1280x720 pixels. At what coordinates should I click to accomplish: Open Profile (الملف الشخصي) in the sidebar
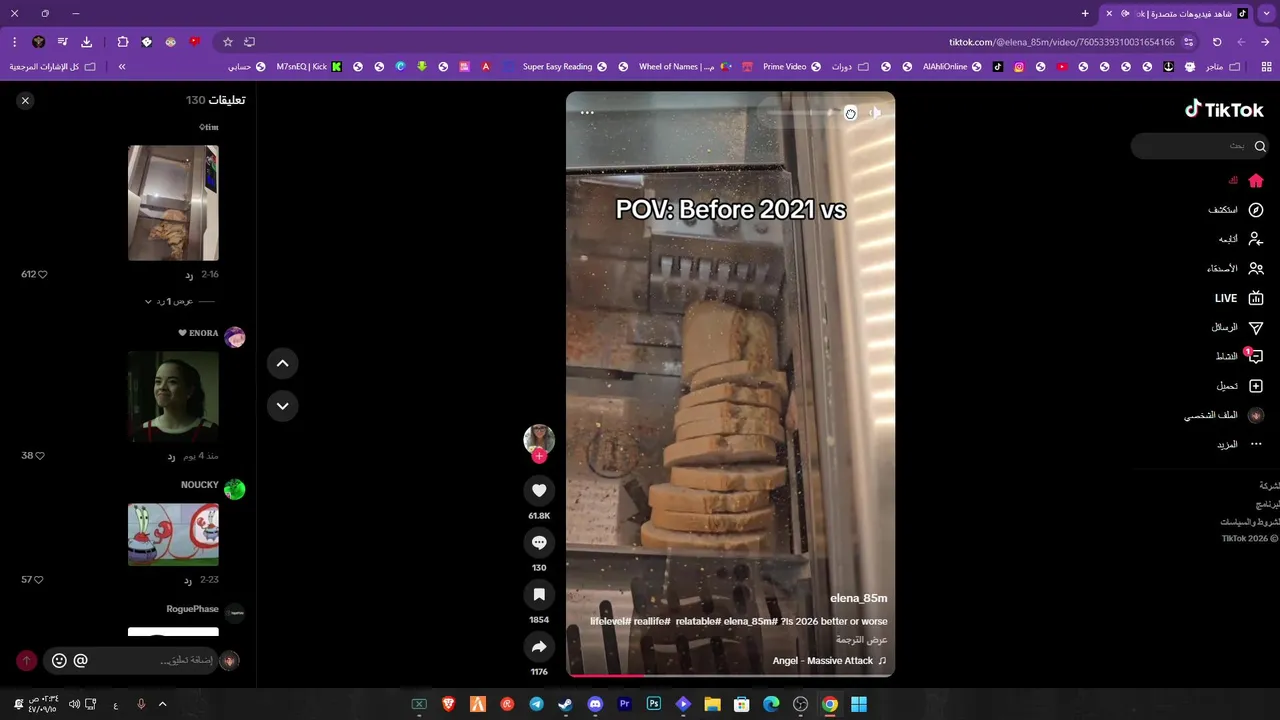(x=1224, y=415)
